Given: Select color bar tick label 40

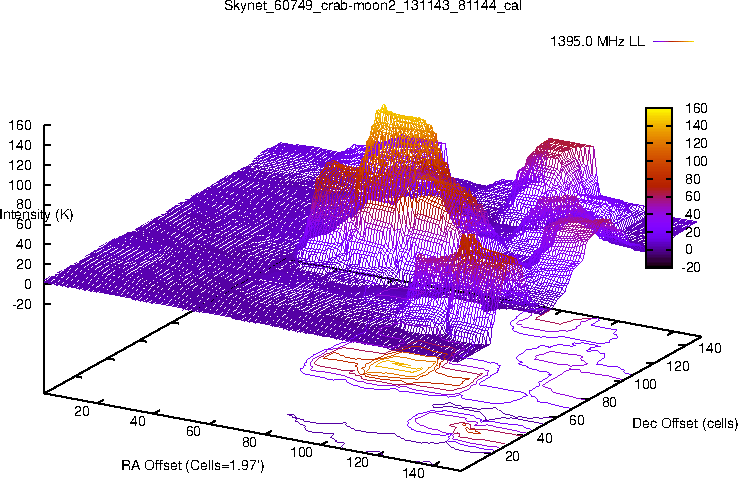Looking at the screenshot, I should 692,214.
